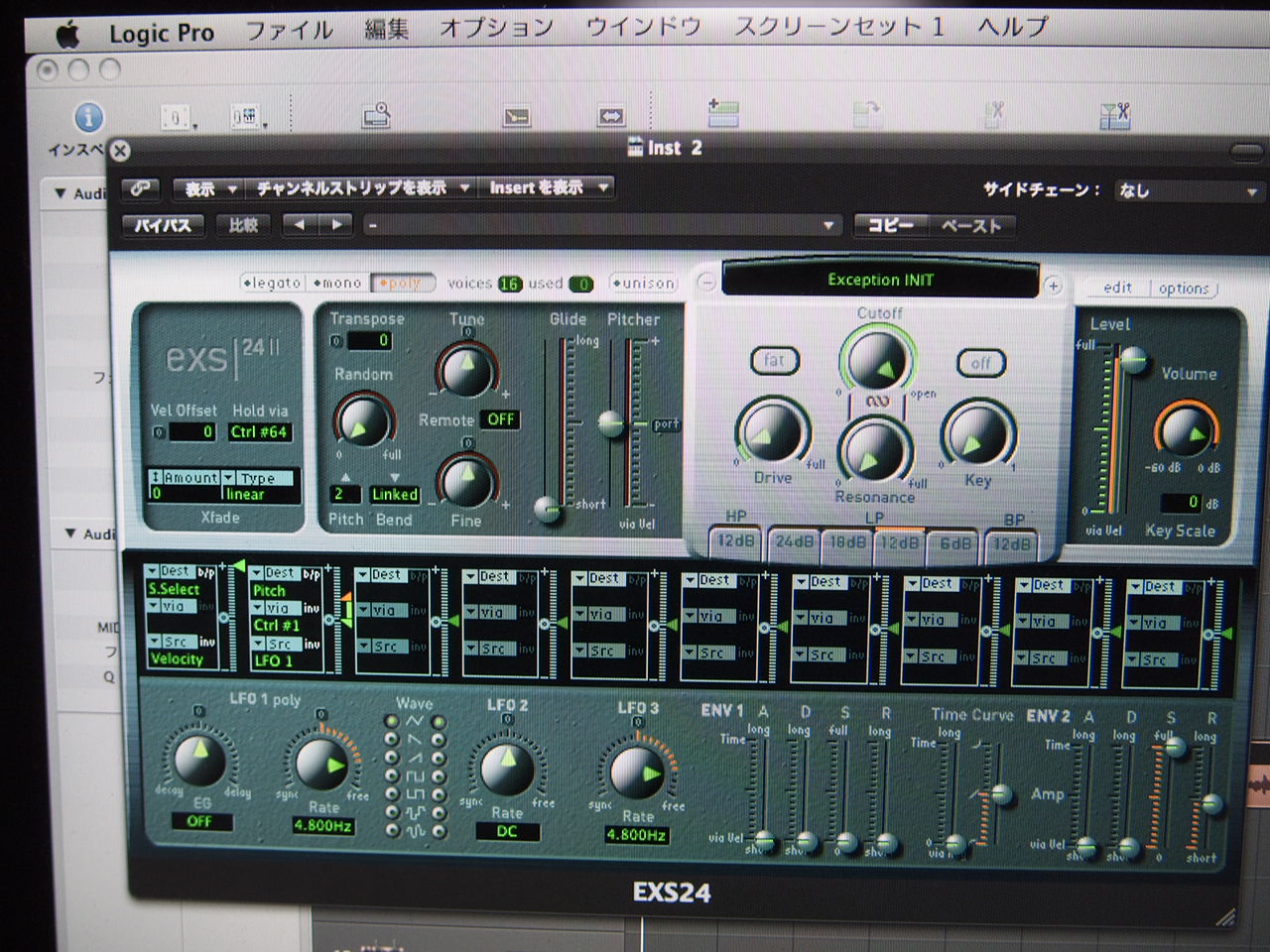Select mono mode
The height and width of the screenshot is (952, 1270).
338,283
